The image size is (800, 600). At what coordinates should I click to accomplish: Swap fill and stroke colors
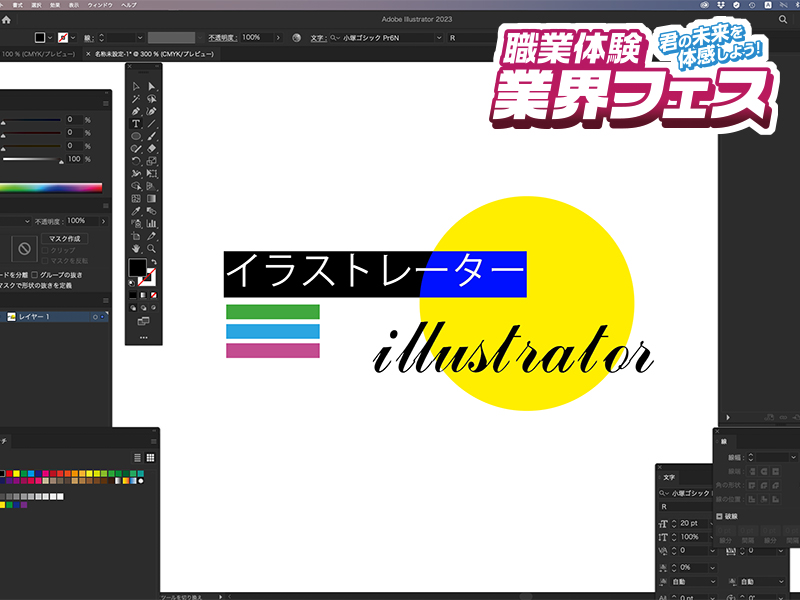(154, 262)
